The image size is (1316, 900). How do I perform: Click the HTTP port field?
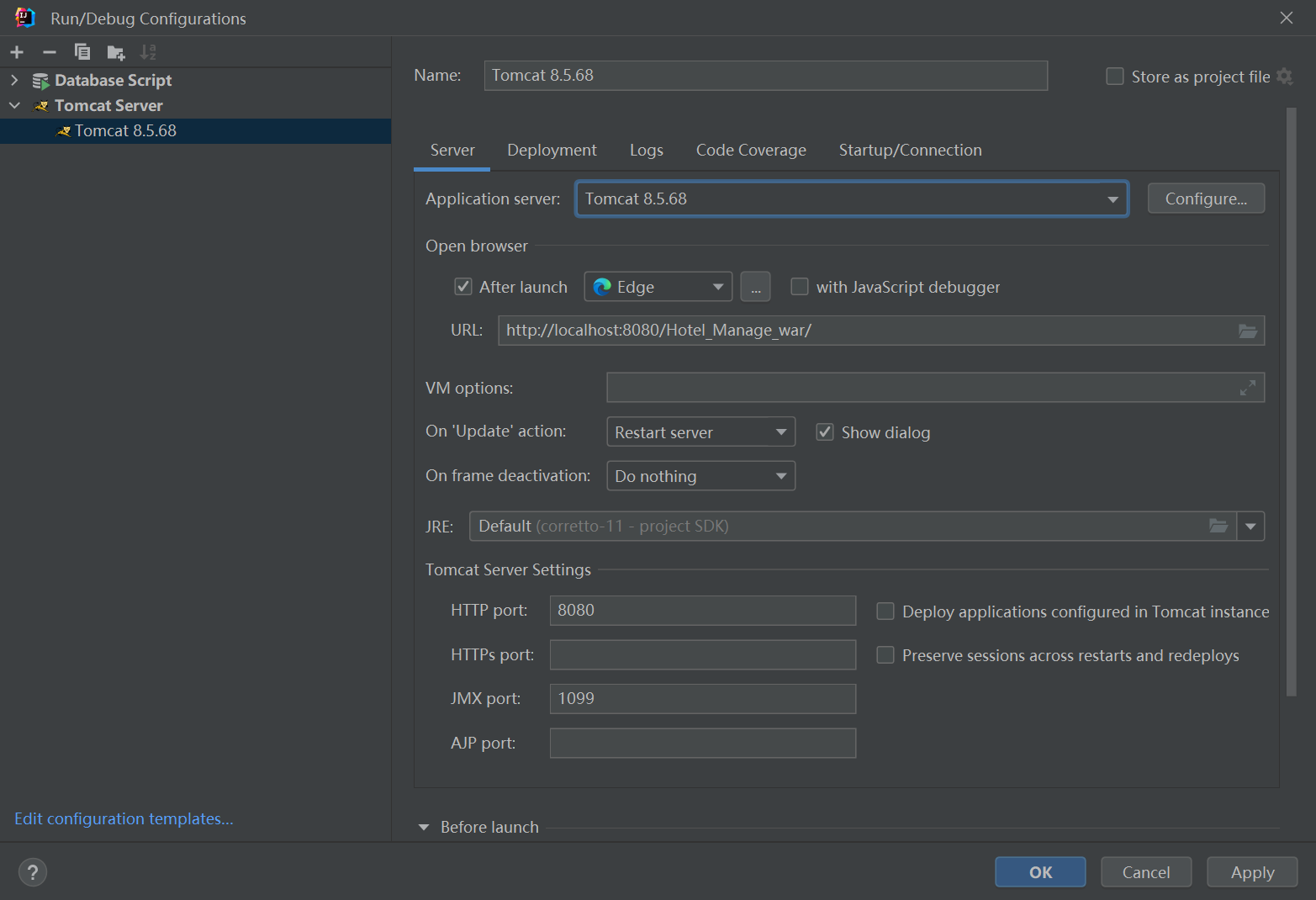point(703,611)
